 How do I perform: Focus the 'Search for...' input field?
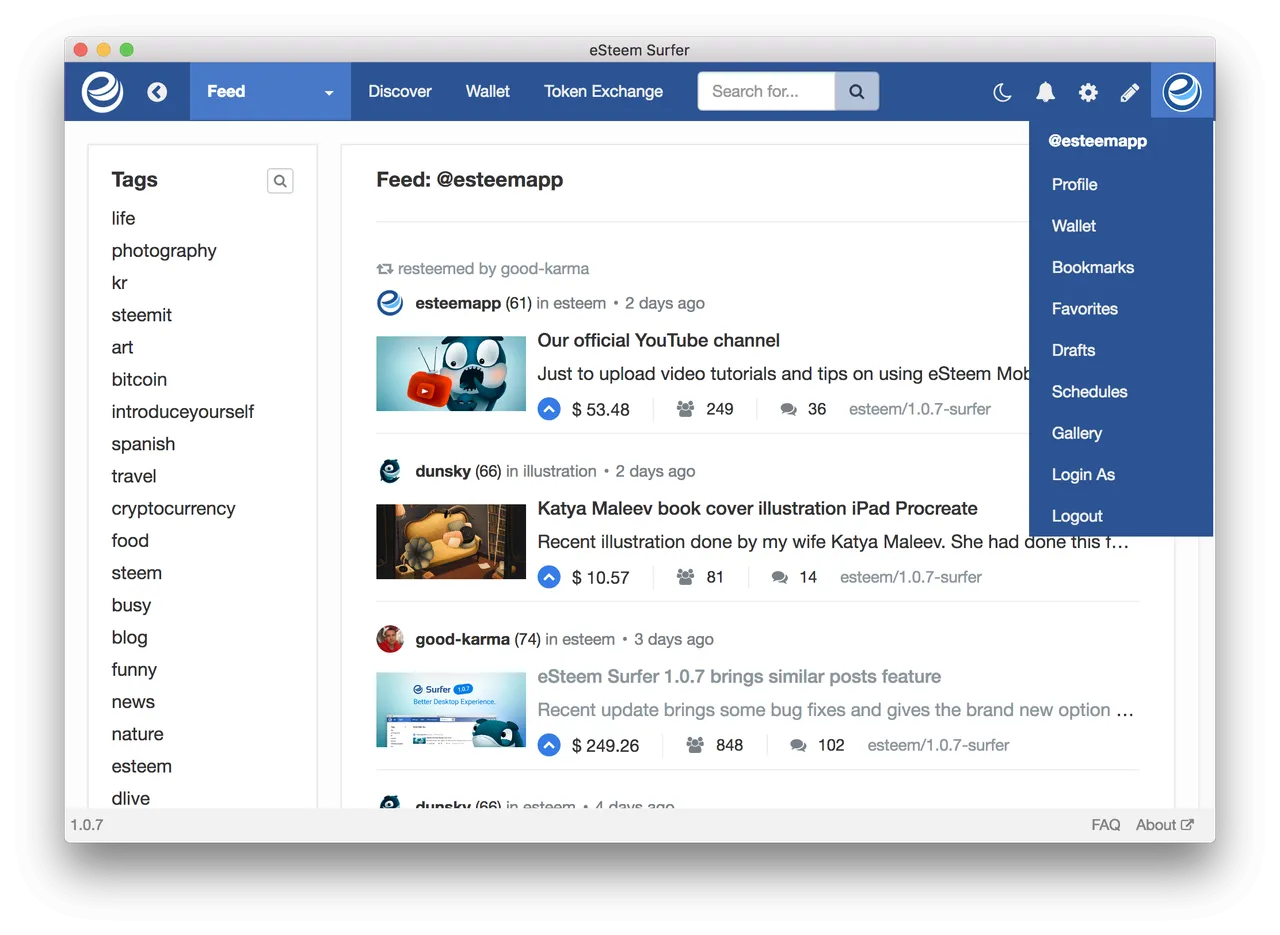coord(766,91)
